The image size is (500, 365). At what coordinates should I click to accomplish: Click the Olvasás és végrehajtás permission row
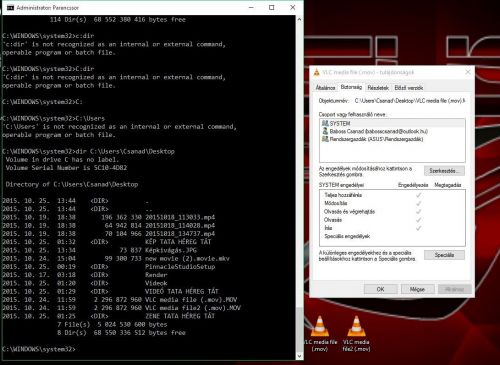pos(392,212)
